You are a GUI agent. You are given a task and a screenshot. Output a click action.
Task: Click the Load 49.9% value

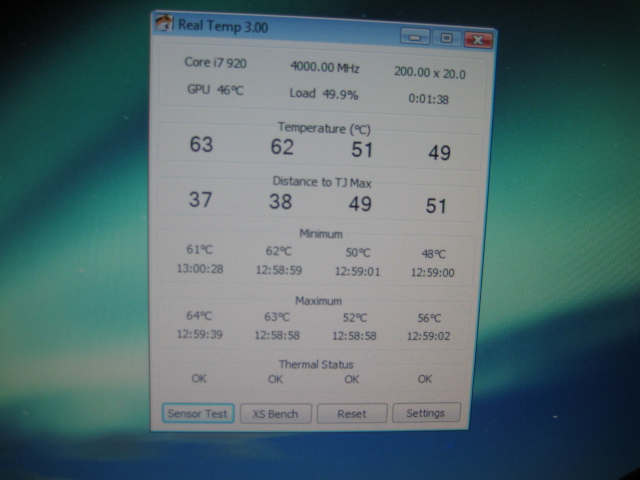coord(324,94)
